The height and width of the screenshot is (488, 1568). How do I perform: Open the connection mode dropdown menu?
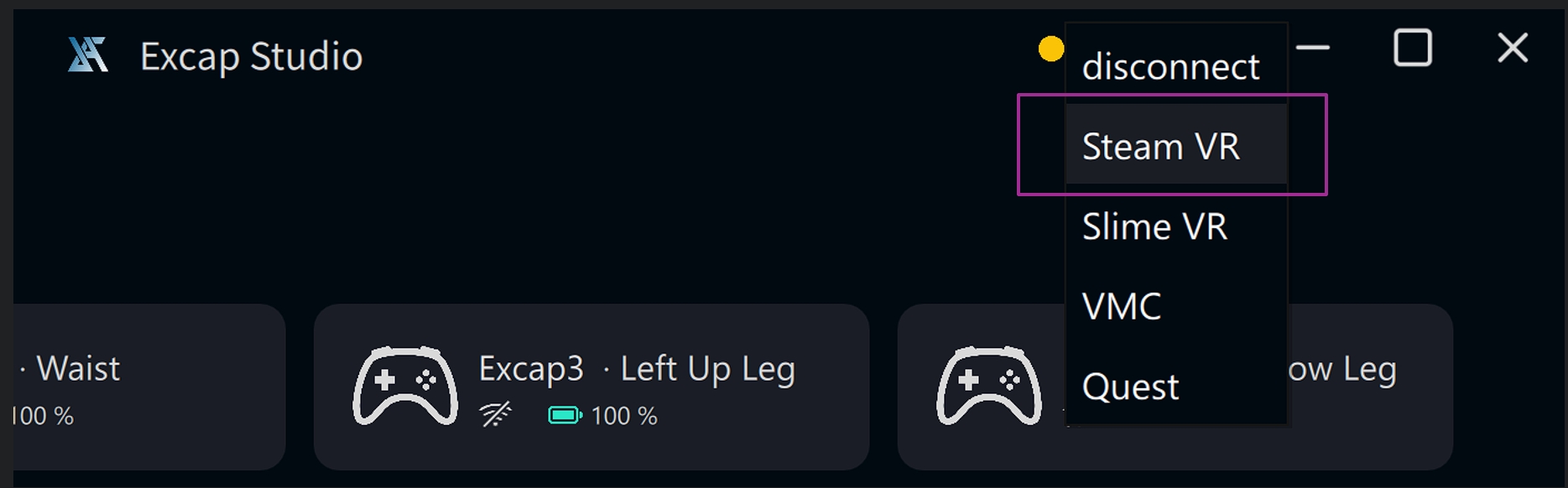(1171, 66)
